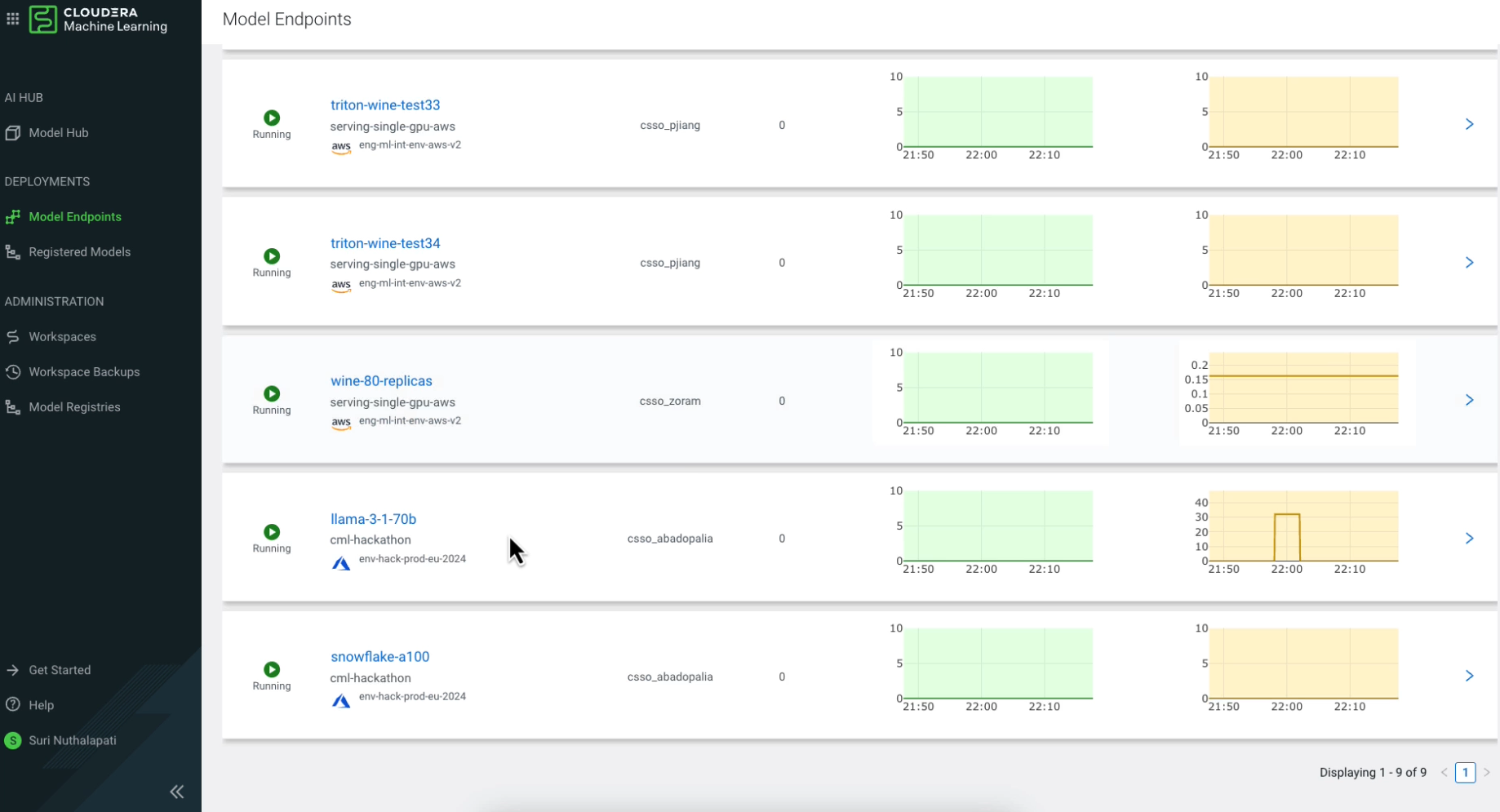Expand llama-3-1-70b row chevron
The image size is (1500, 812).
coord(1469,538)
